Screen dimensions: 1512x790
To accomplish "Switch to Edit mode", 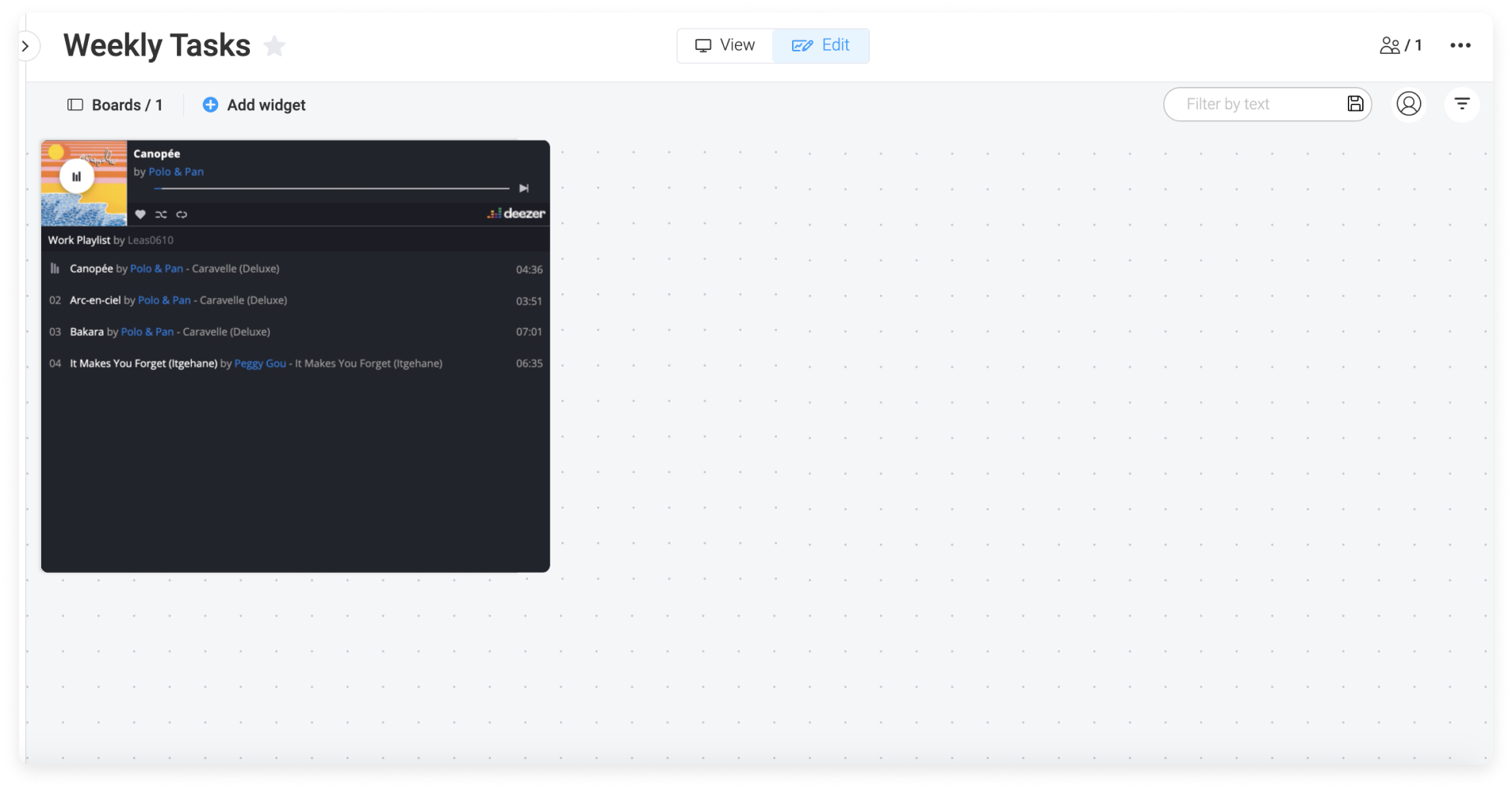I will pos(821,45).
